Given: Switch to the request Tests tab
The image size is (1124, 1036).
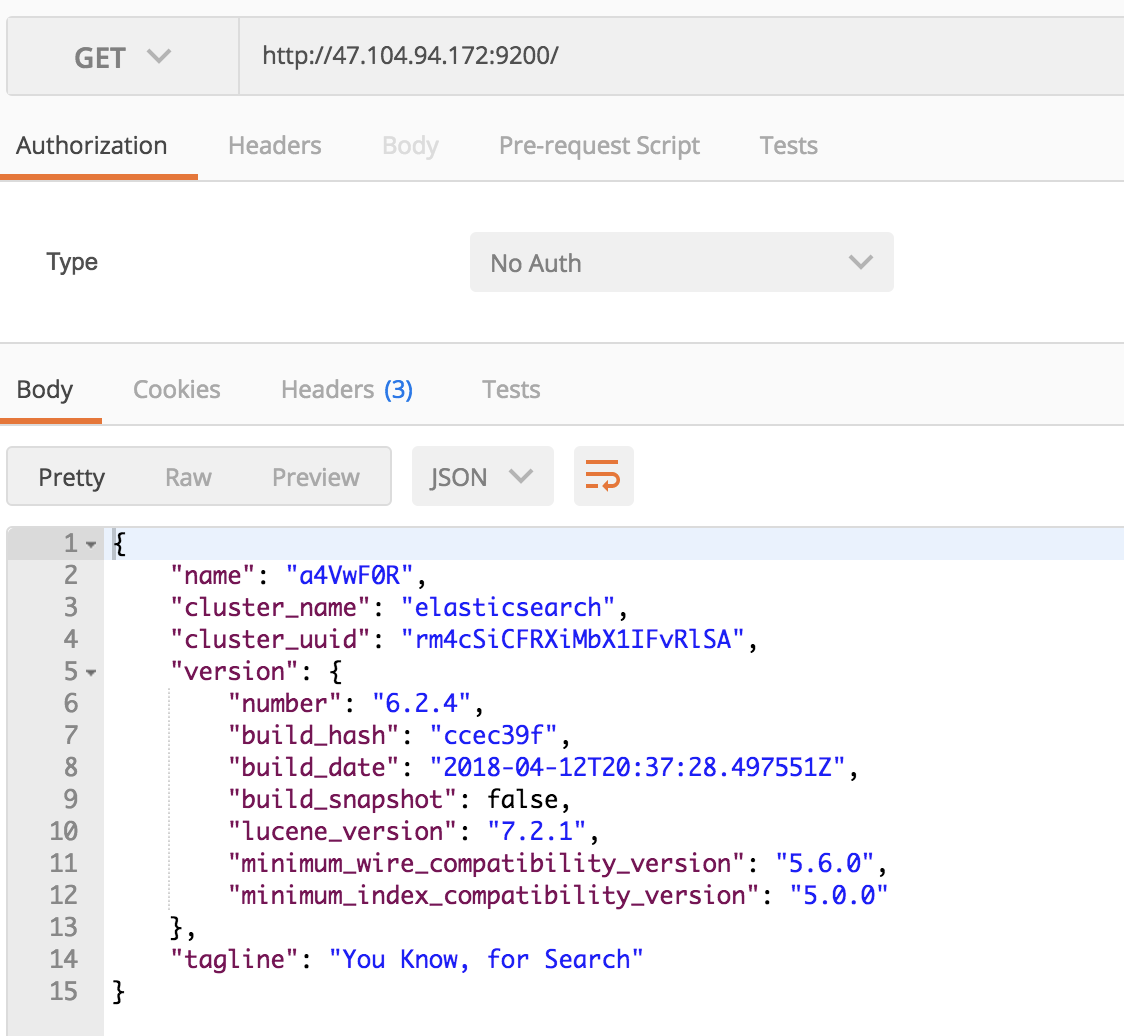Looking at the screenshot, I should [788, 146].
